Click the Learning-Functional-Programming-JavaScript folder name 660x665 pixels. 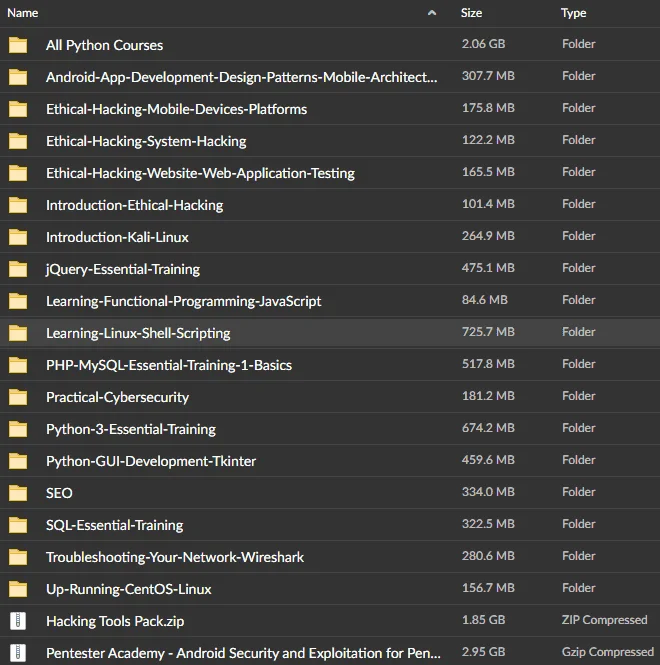coord(183,301)
